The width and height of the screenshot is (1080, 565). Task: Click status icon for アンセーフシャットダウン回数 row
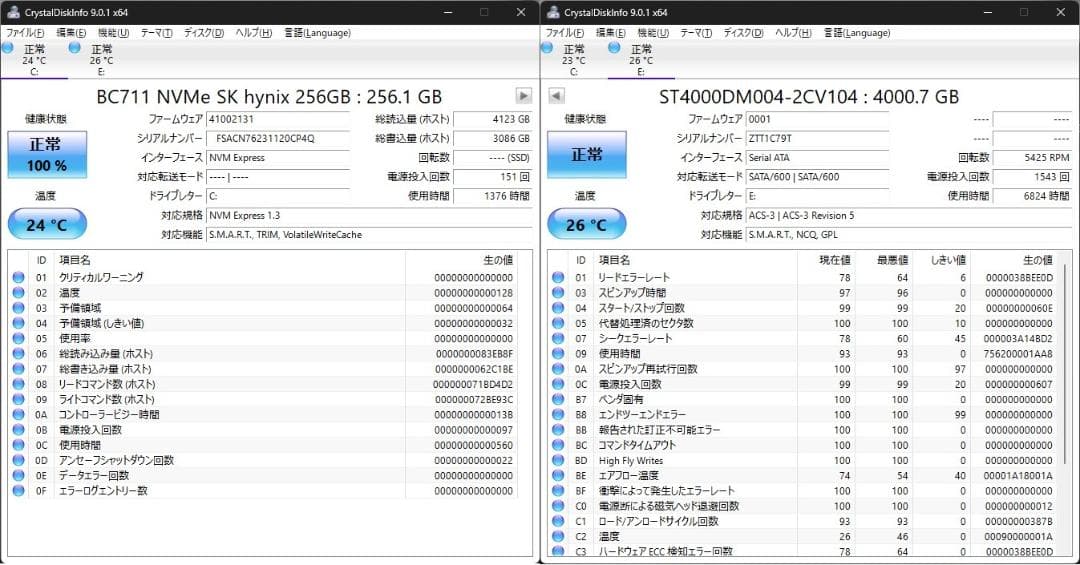(x=19, y=460)
